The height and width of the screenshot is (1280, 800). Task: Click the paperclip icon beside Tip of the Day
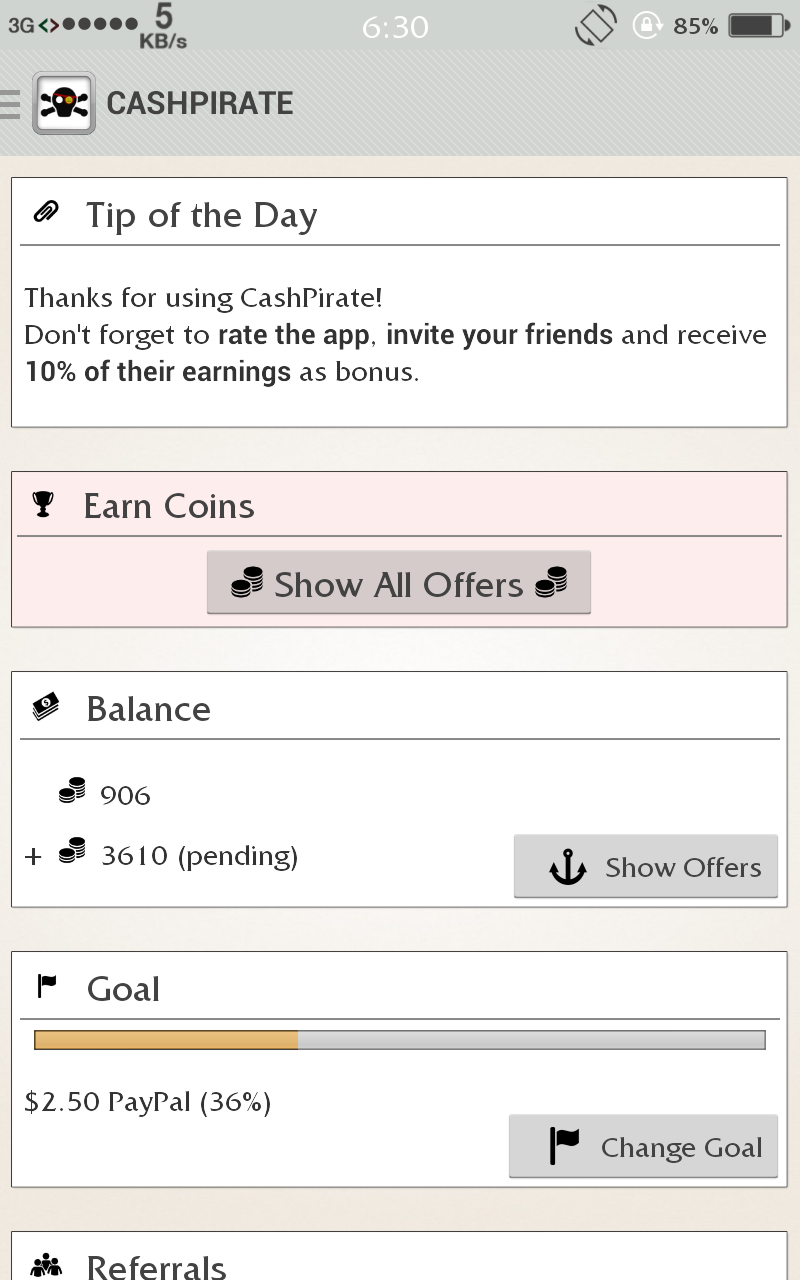(46, 212)
